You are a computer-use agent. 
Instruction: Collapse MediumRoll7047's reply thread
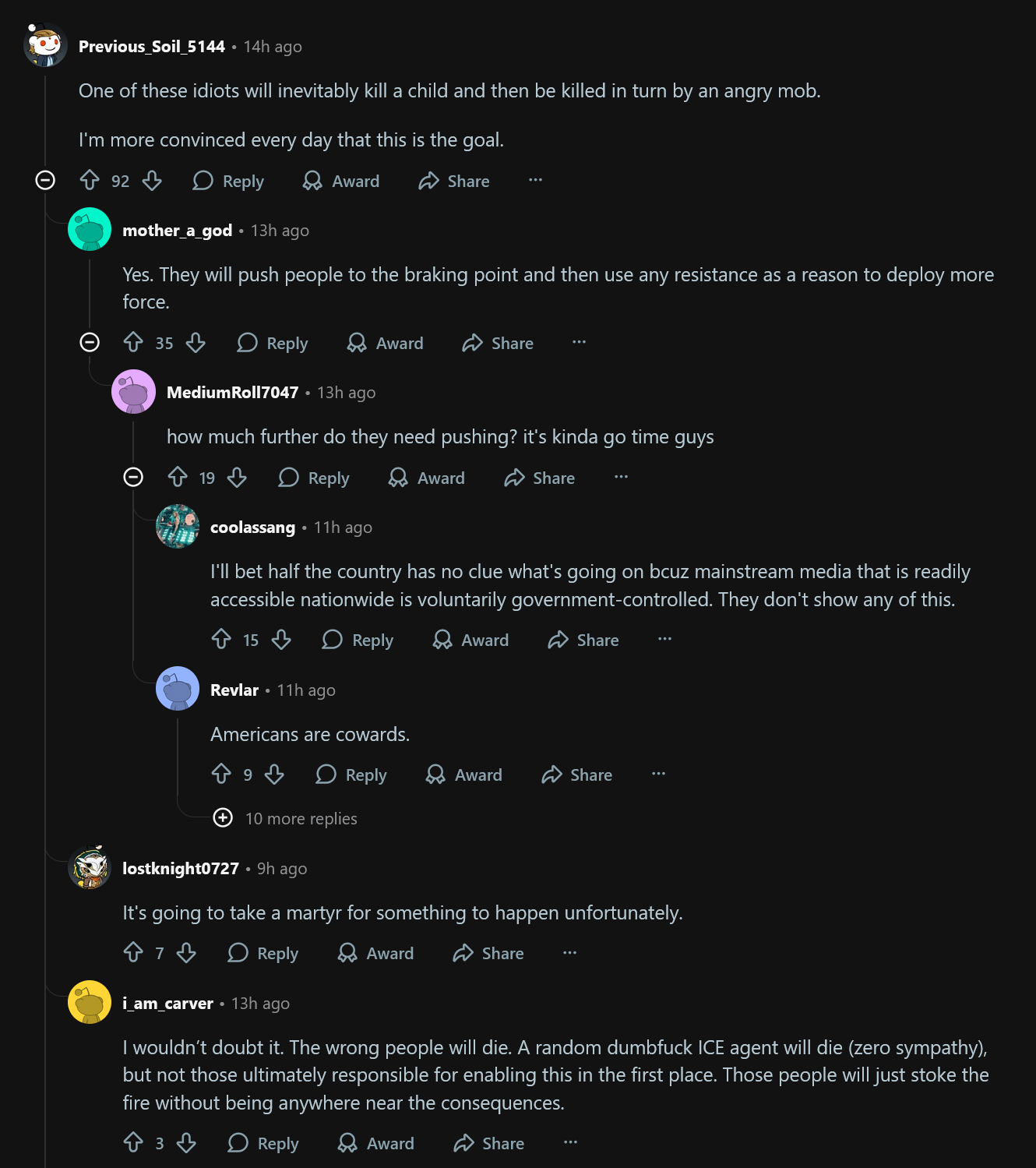pyautogui.click(x=133, y=478)
